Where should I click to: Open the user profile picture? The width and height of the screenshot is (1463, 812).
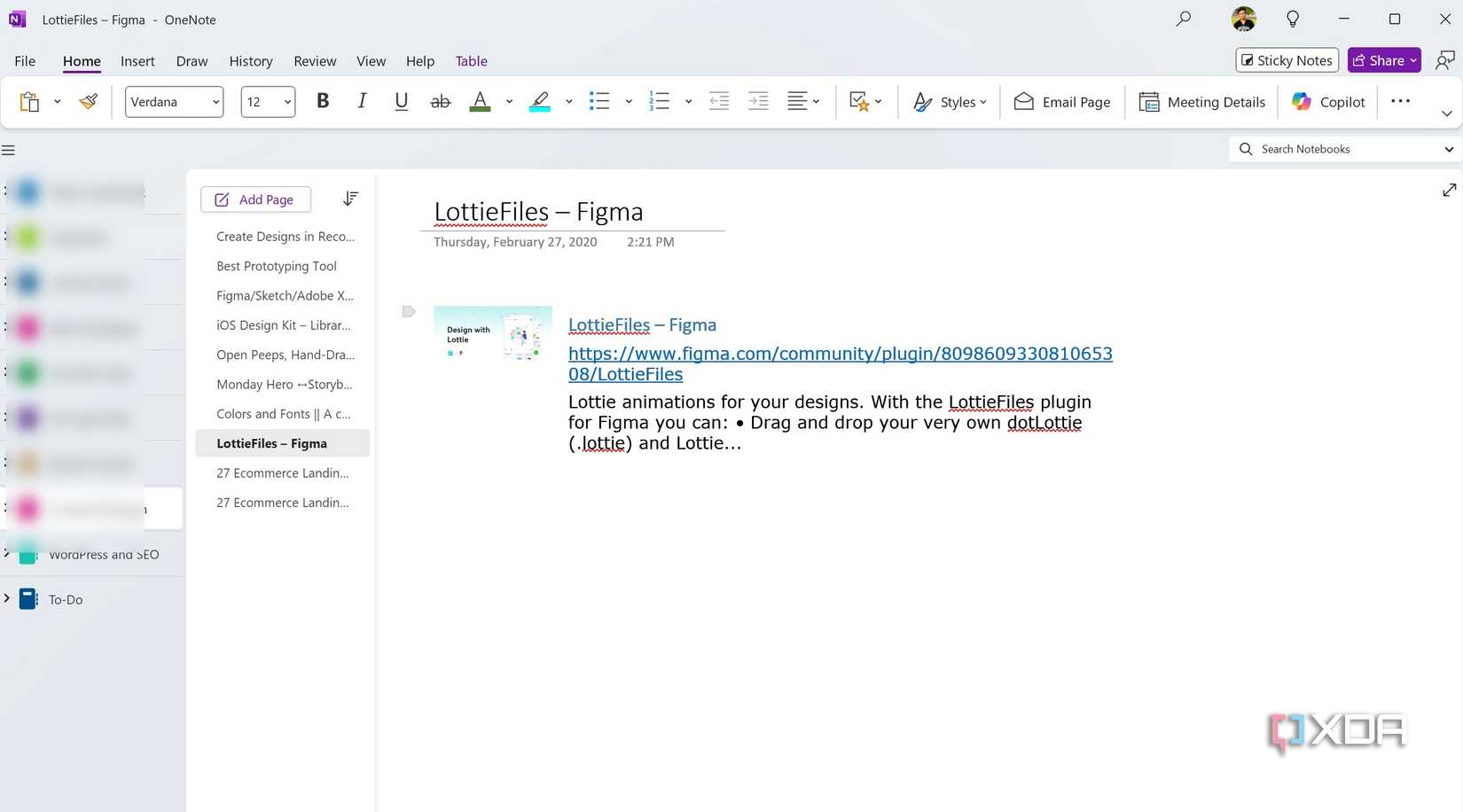pyautogui.click(x=1244, y=19)
